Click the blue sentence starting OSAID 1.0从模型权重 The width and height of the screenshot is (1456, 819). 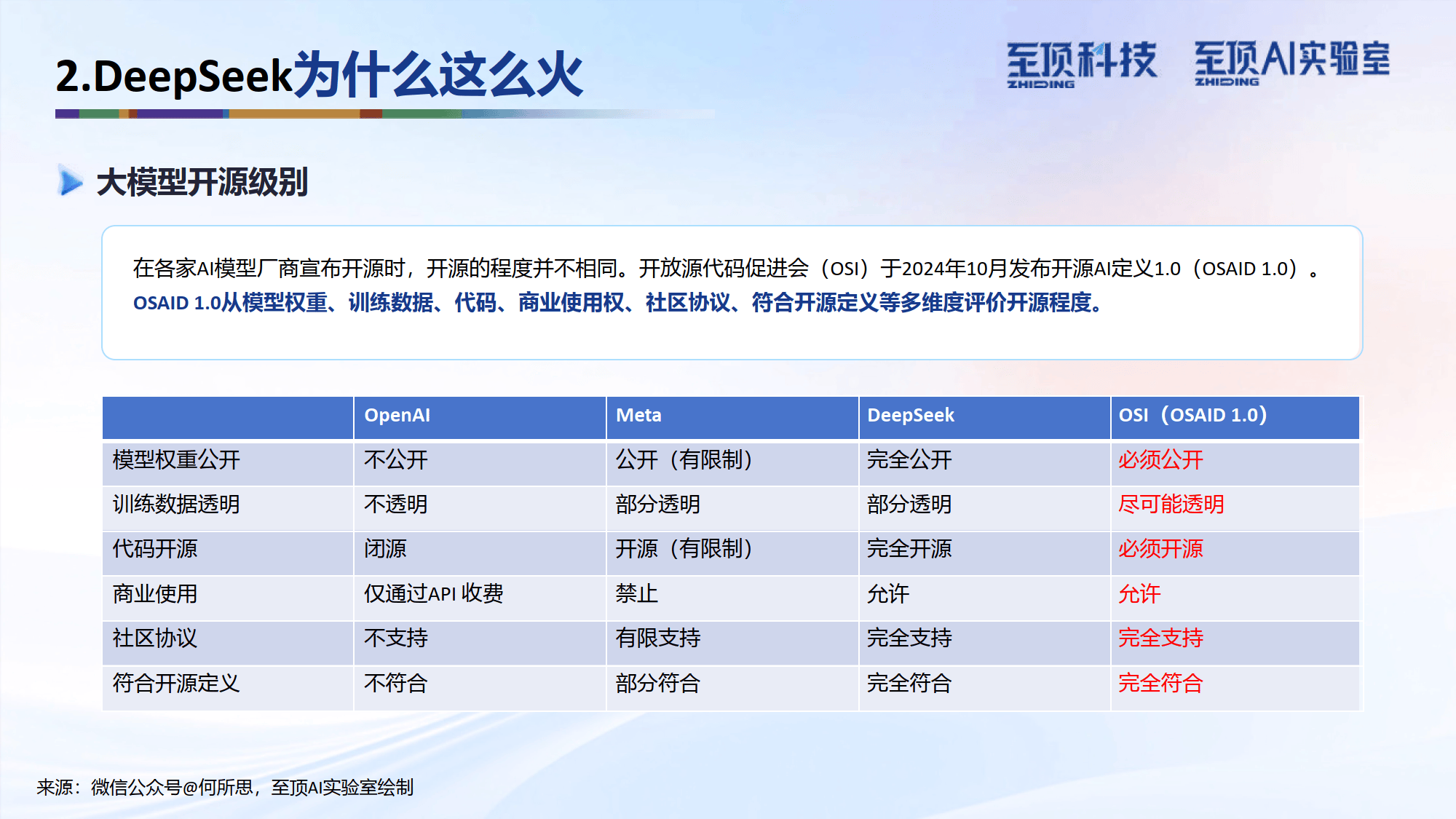[x=619, y=303]
